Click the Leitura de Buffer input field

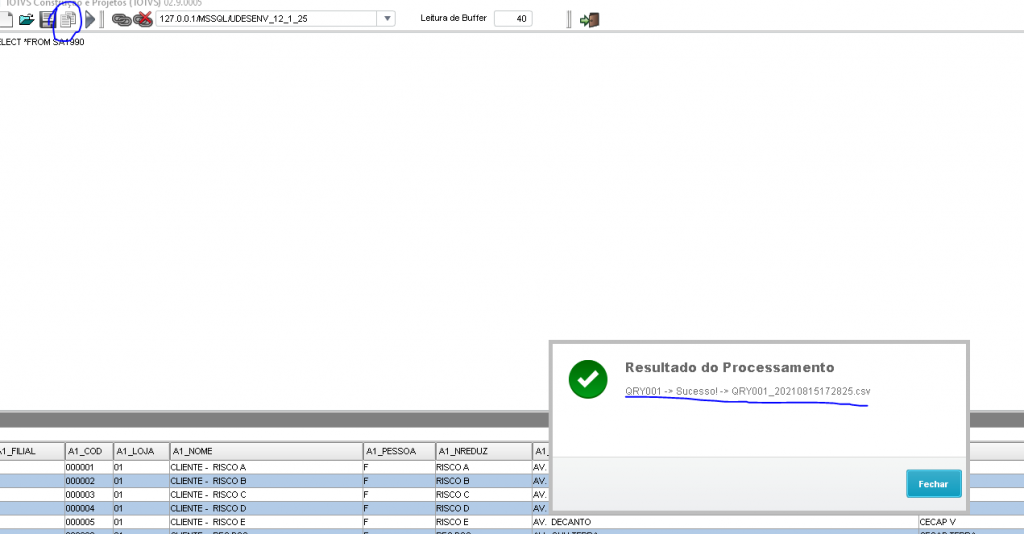tap(513, 19)
